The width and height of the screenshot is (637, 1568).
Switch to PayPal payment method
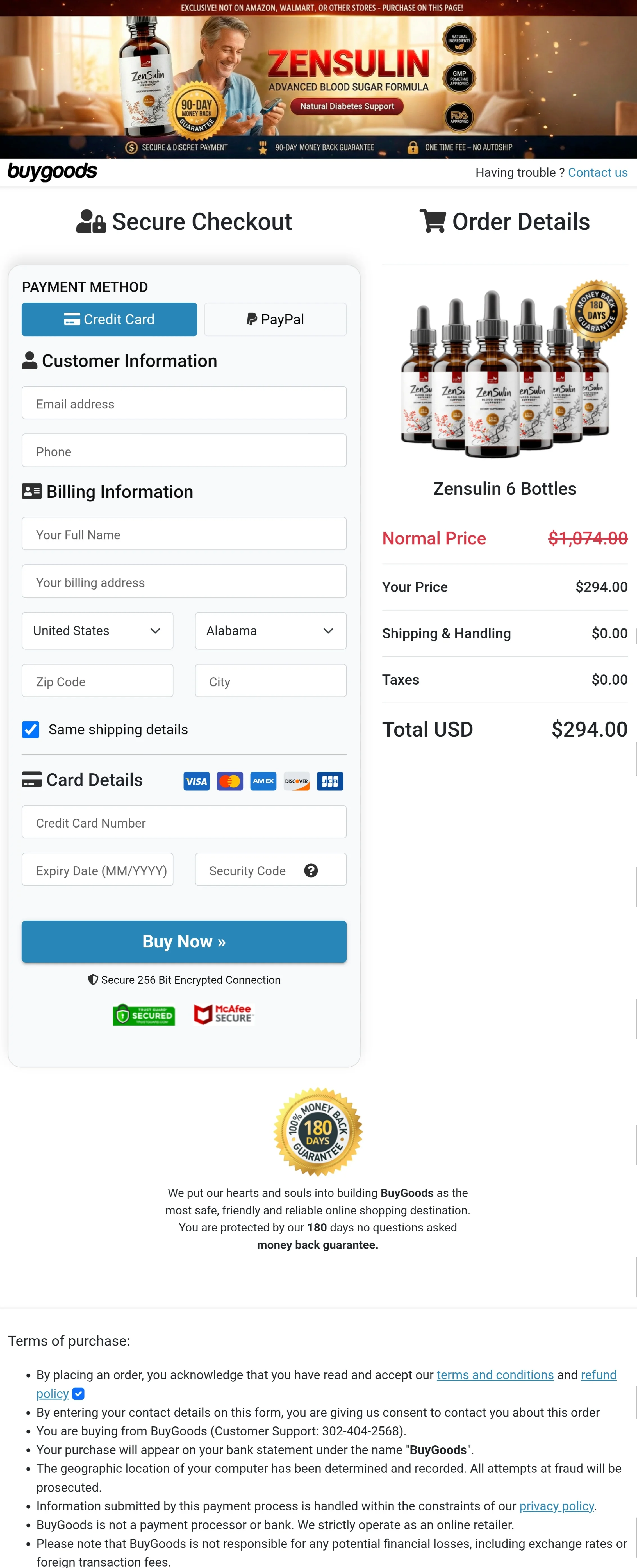[x=275, y=319]
